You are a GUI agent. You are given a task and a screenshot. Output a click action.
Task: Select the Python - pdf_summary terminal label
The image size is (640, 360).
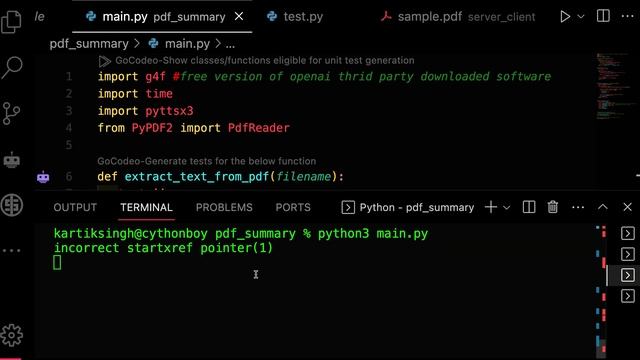(x=408, y=207)
